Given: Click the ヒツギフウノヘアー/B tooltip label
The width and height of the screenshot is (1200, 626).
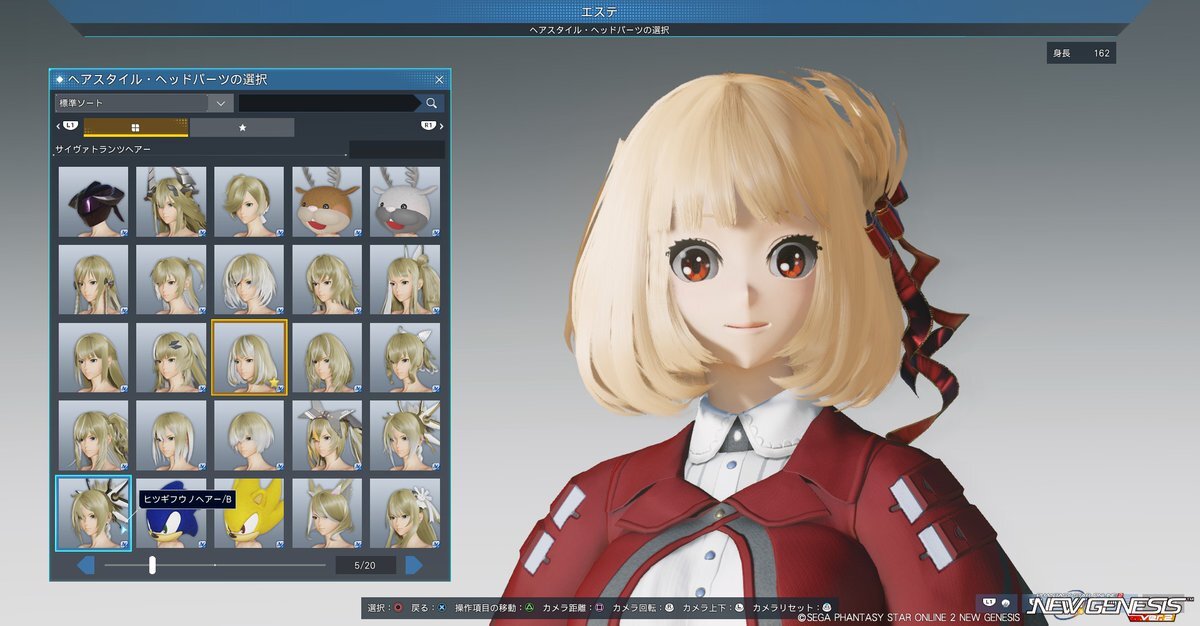Looking at the screenshot, I should pos(188,498).
